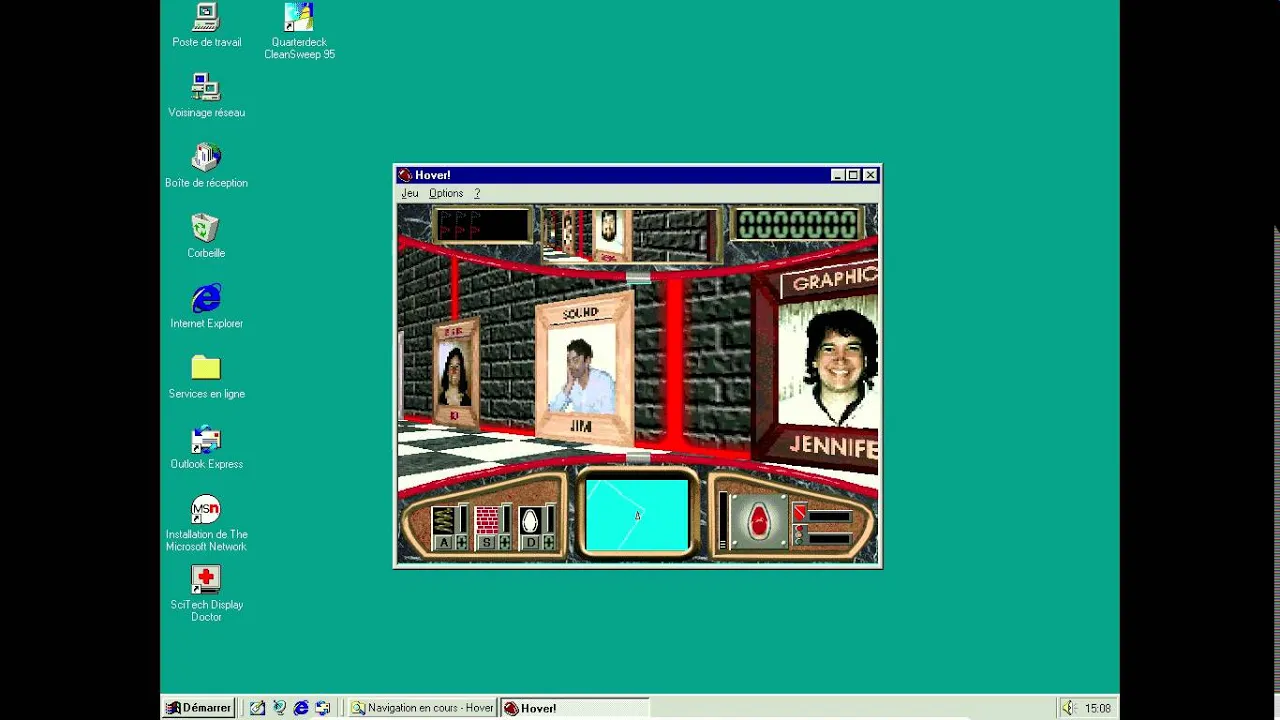Click the JIM Sound portrait
Screen dimensions: 1280x720
coord(584,370)
